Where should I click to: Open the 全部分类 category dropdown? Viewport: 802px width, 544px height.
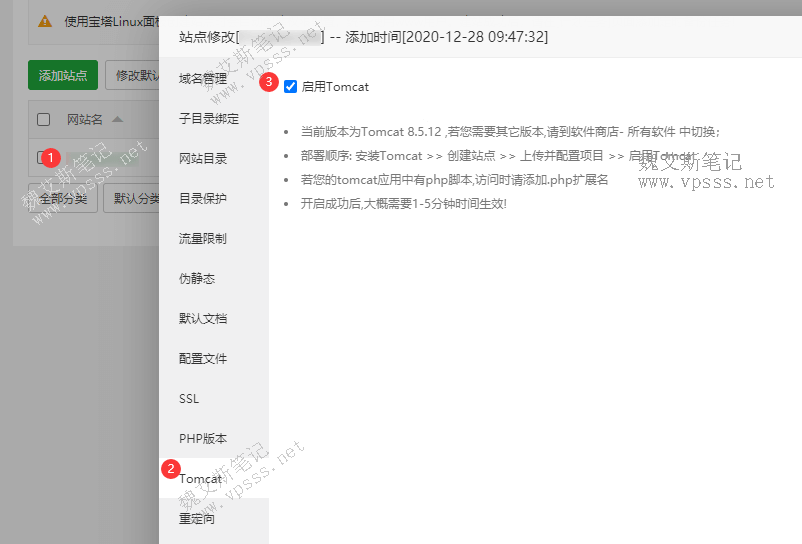[x=62, y=198]
